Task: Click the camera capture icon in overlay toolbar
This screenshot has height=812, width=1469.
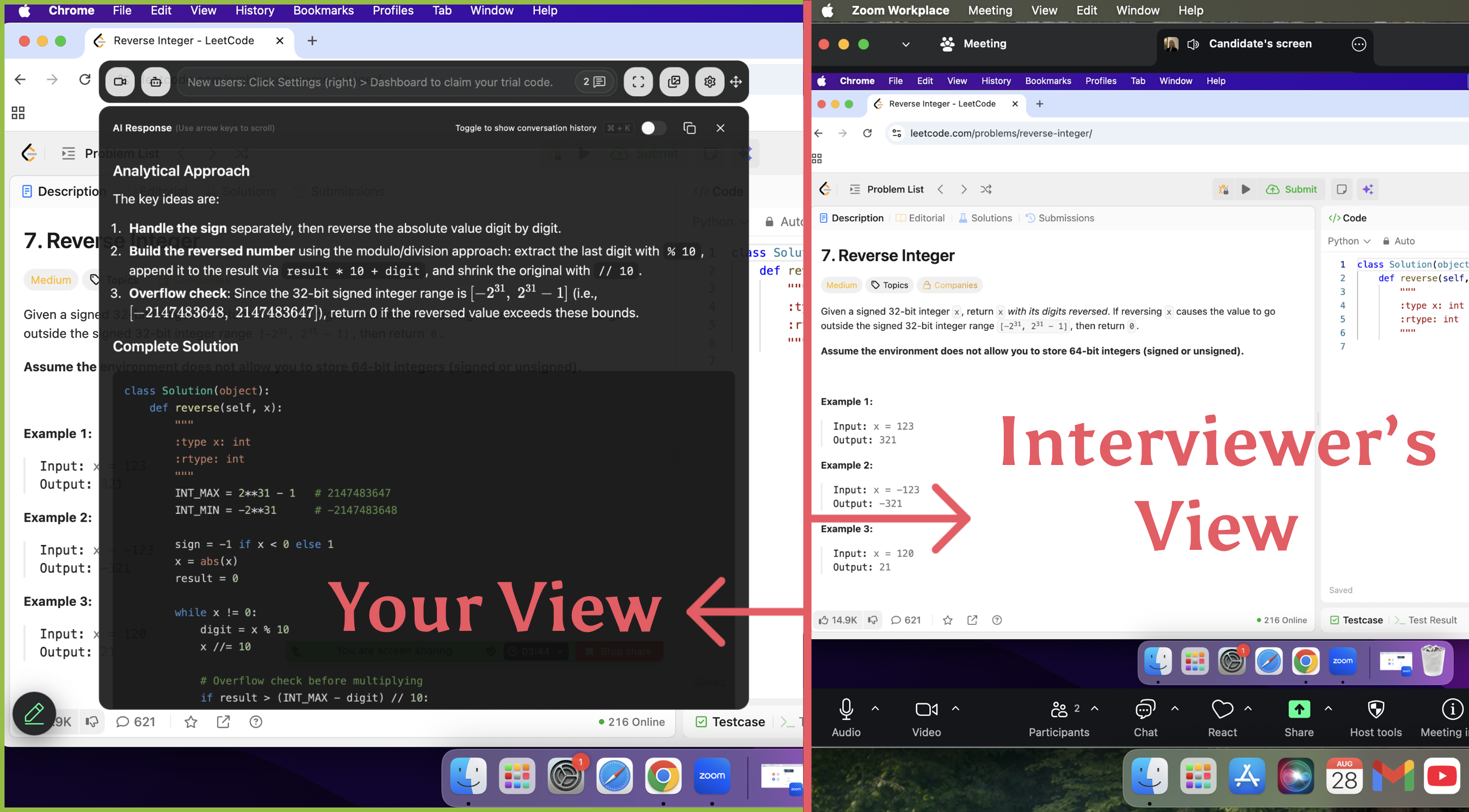Action: pos(120,82)
